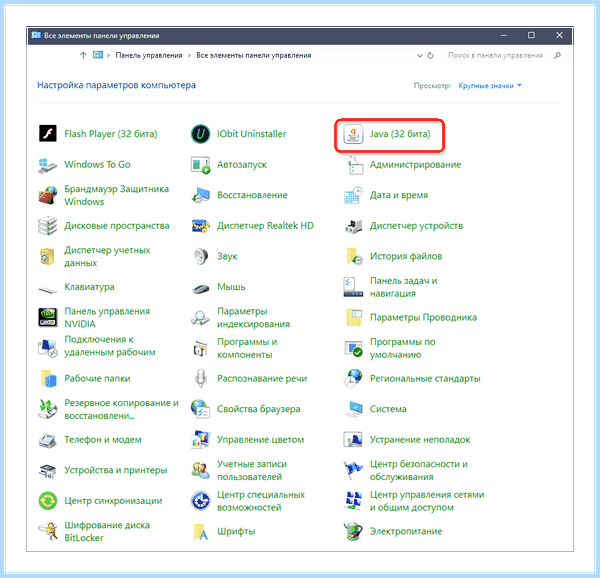Open the Центр синхронизации green icon
The height and width of the screenshot is (578, 600).
tap(47, 501)
